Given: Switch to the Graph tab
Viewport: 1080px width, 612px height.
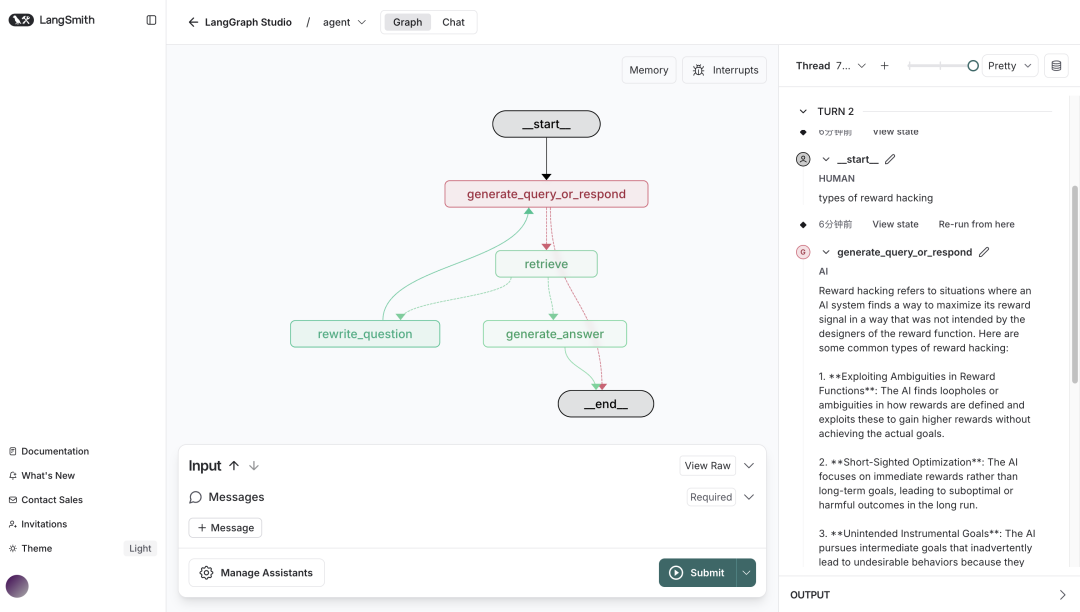Looking at the screenshot, I should (x=408, y=22).
